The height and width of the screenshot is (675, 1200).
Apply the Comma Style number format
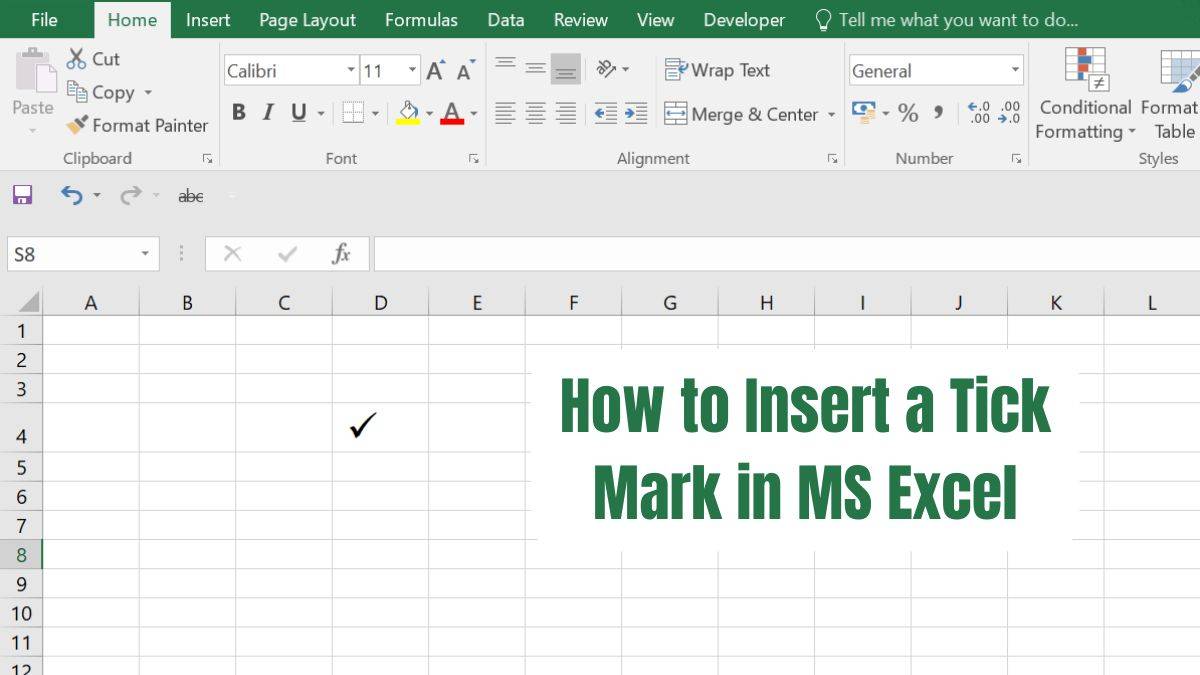(x=937, y=113)
